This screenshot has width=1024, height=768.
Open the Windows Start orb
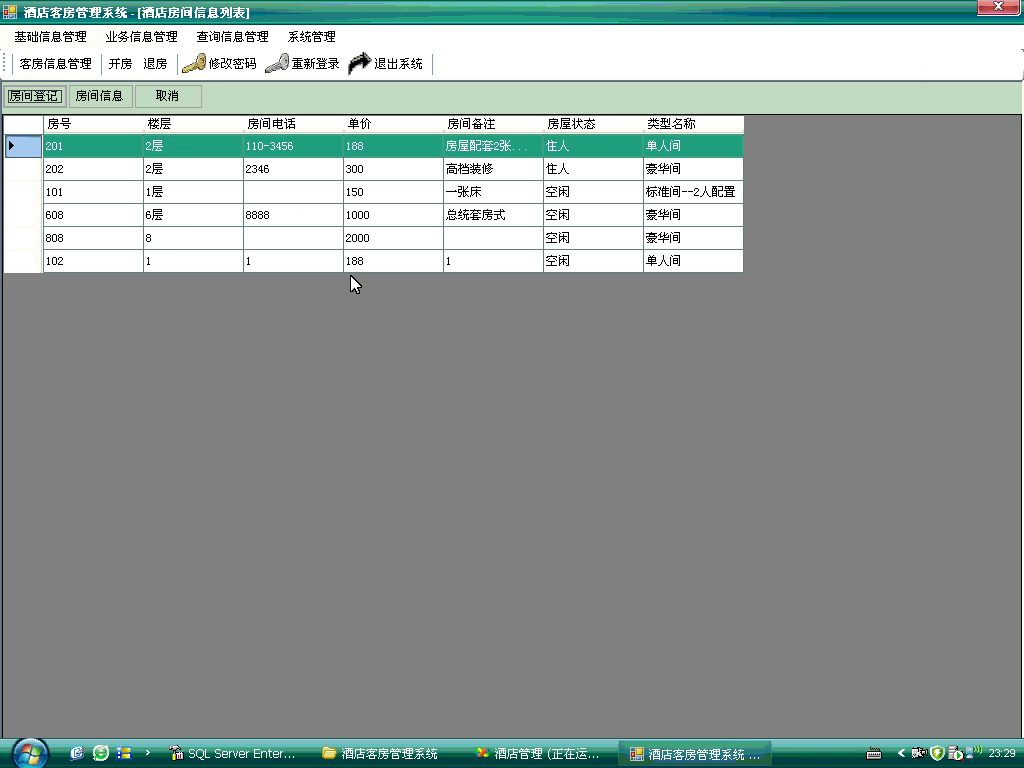pos(30,754)
